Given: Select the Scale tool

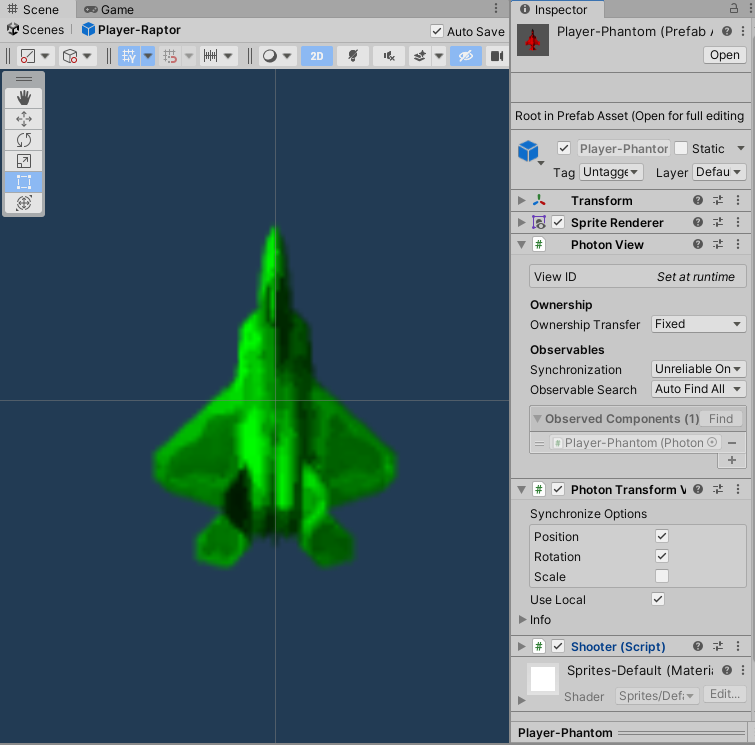Looking at the screenshot, I should (x=24, y=161).
